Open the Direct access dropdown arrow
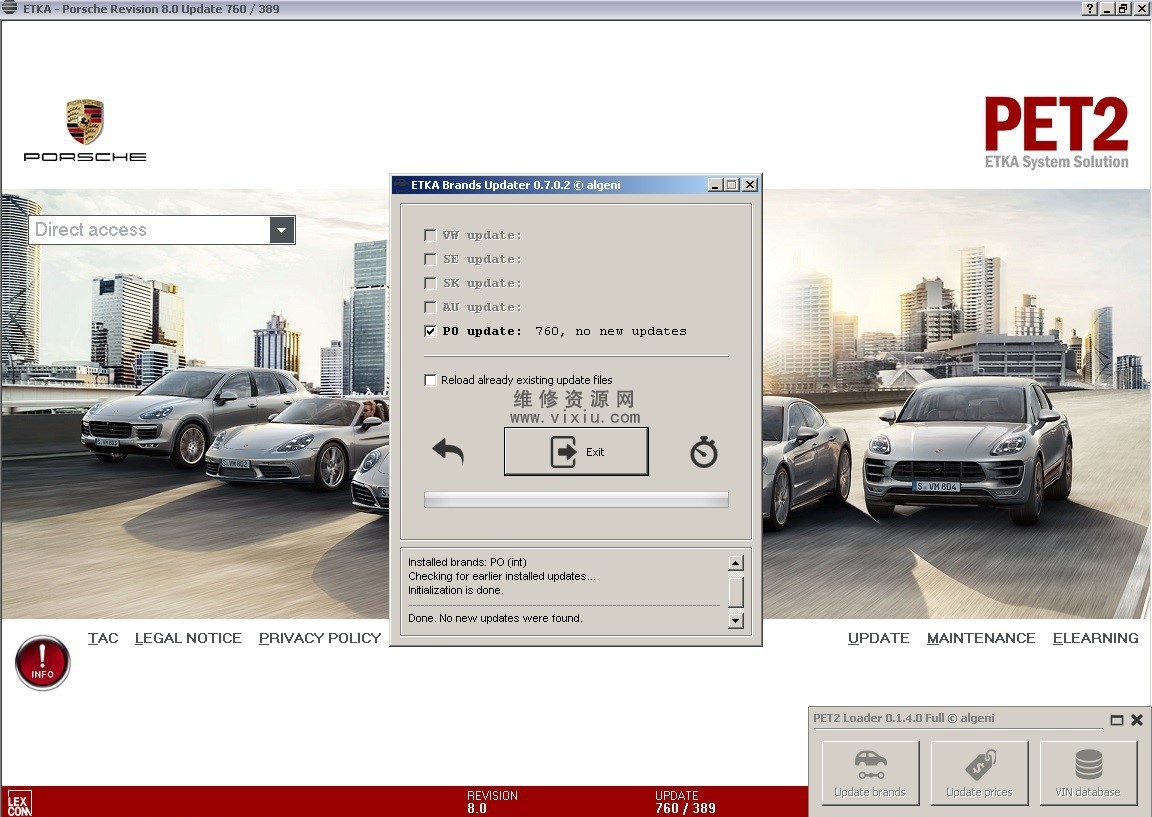 [281, 230]
